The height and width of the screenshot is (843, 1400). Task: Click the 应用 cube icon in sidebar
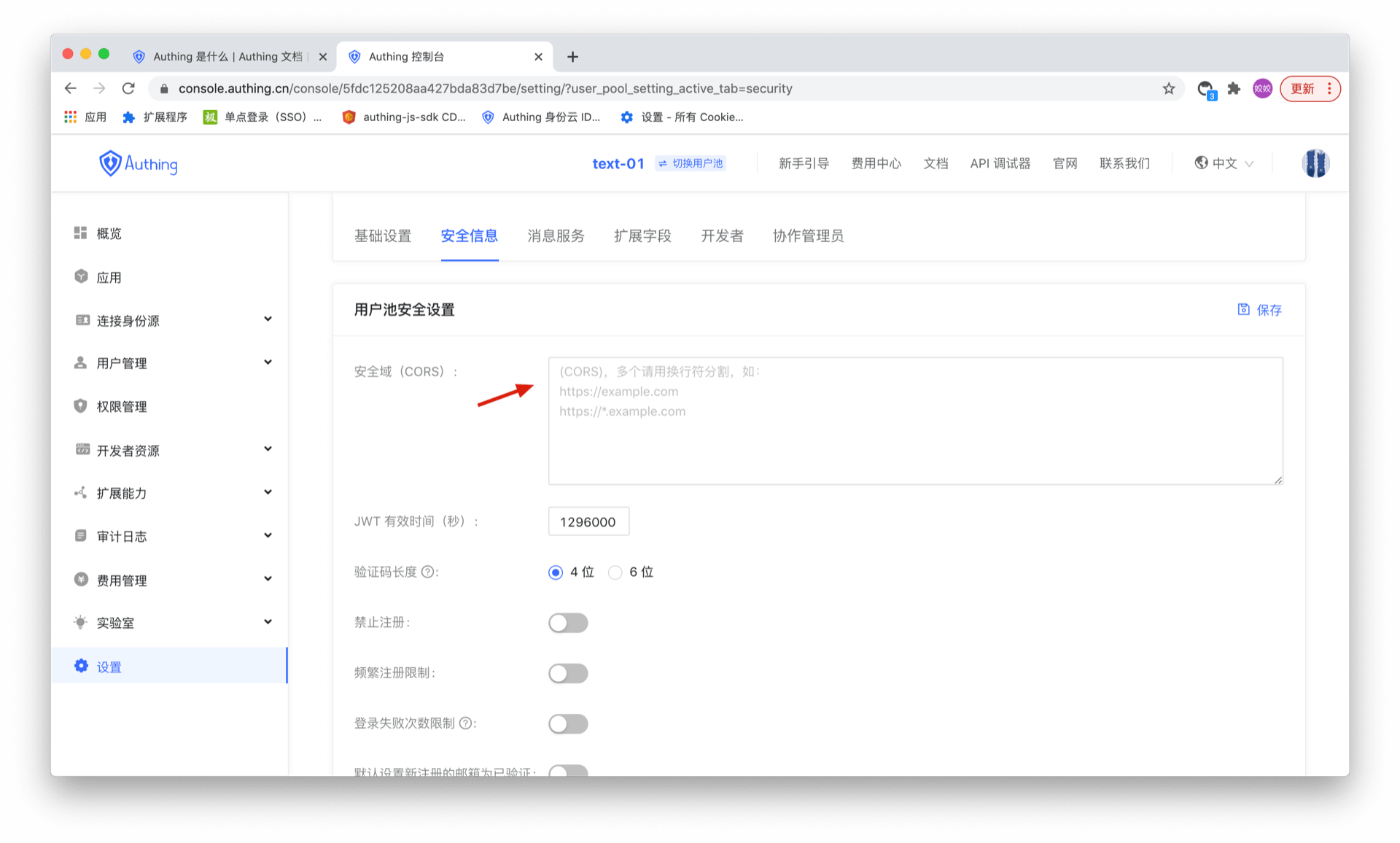pyautogui.click(x=80, y=276)
